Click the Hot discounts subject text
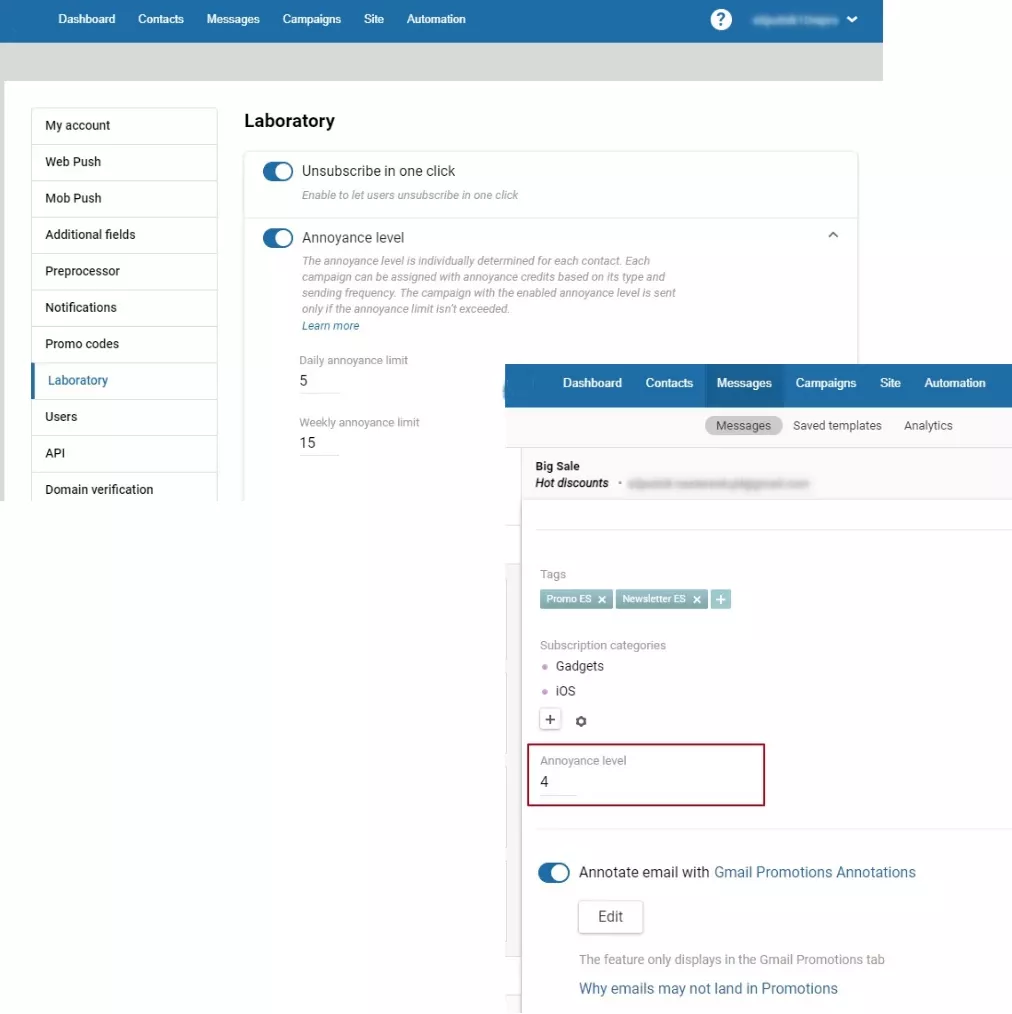This screenshot has height=1014, width=1012. tap(572, 483)
